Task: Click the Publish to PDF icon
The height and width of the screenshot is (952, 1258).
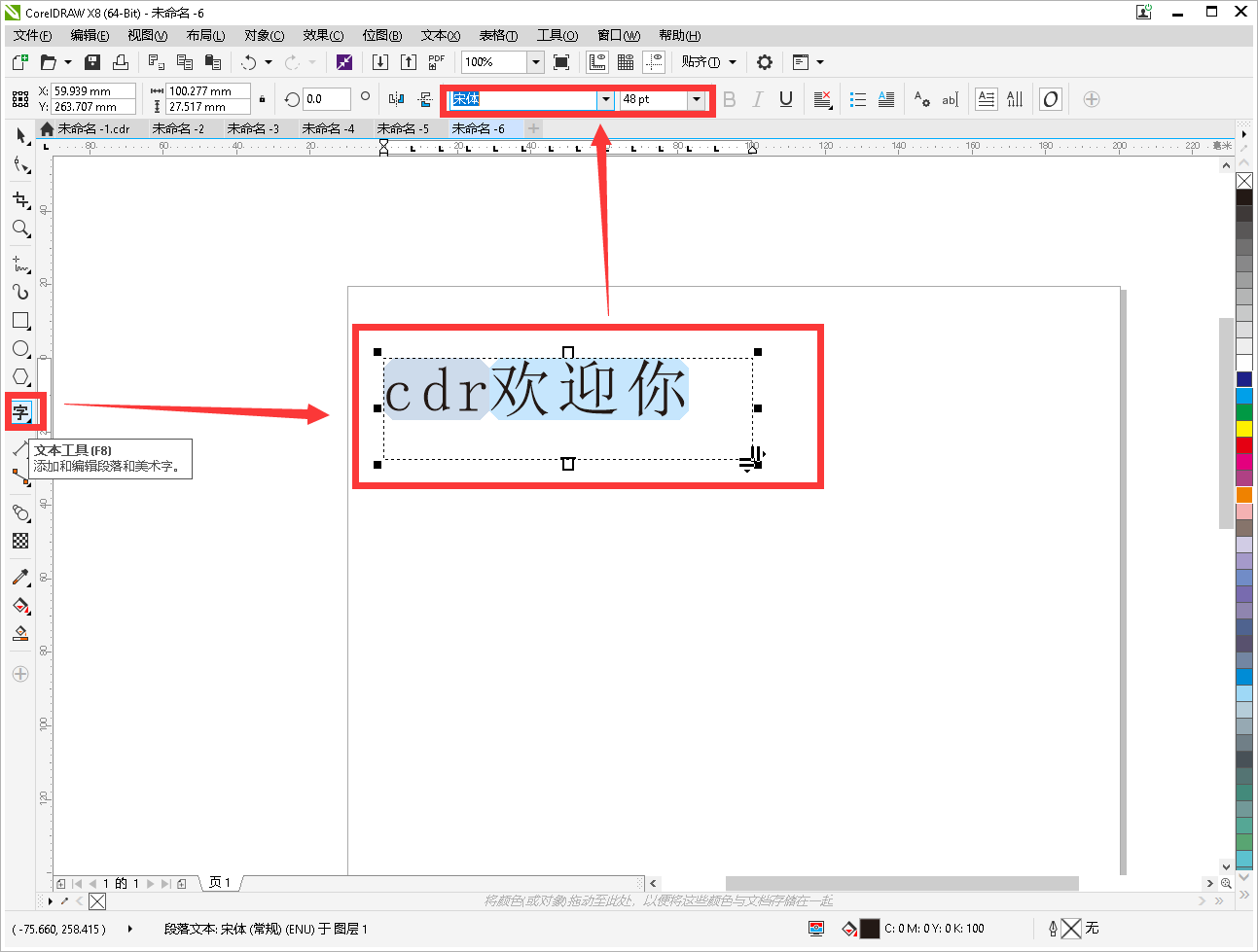Action: tap(436, 62)
